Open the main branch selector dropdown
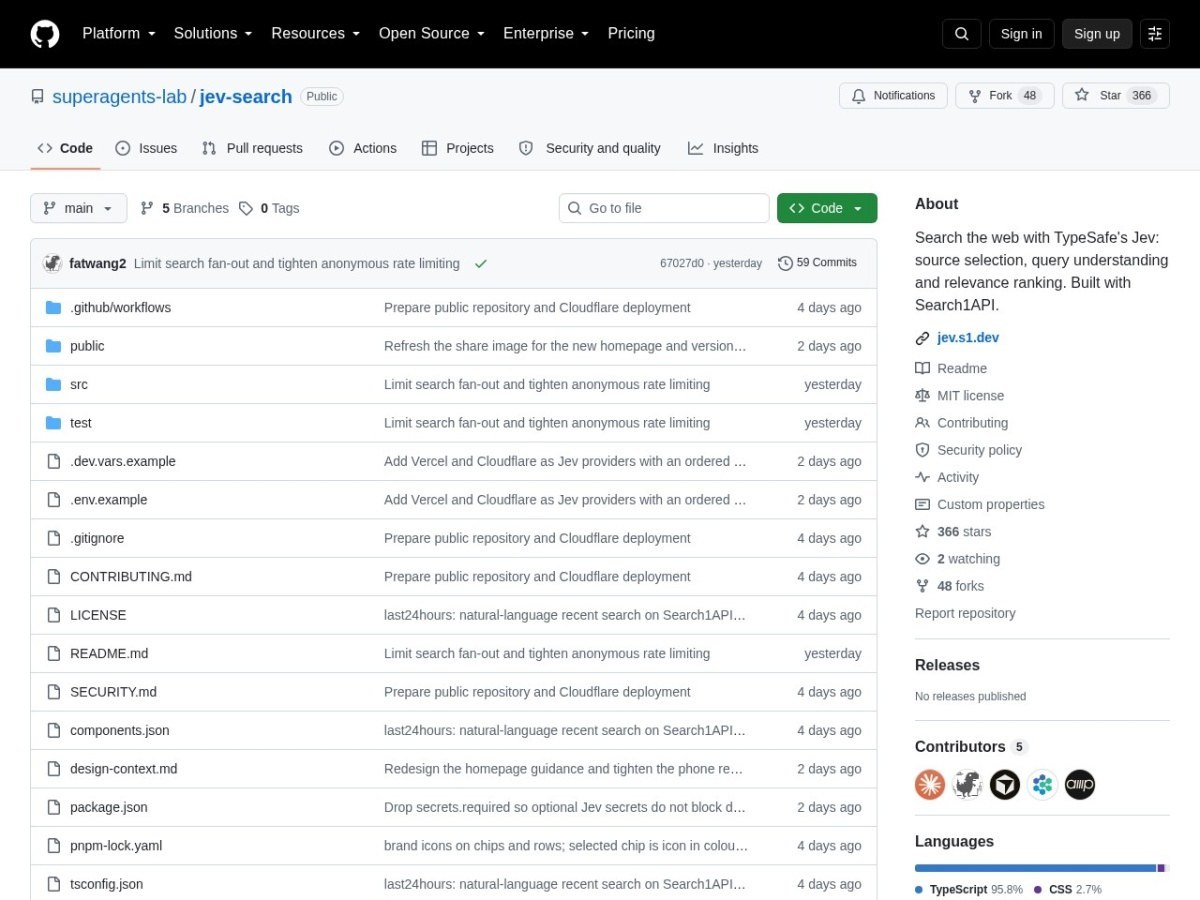 [x=79, y=208]
